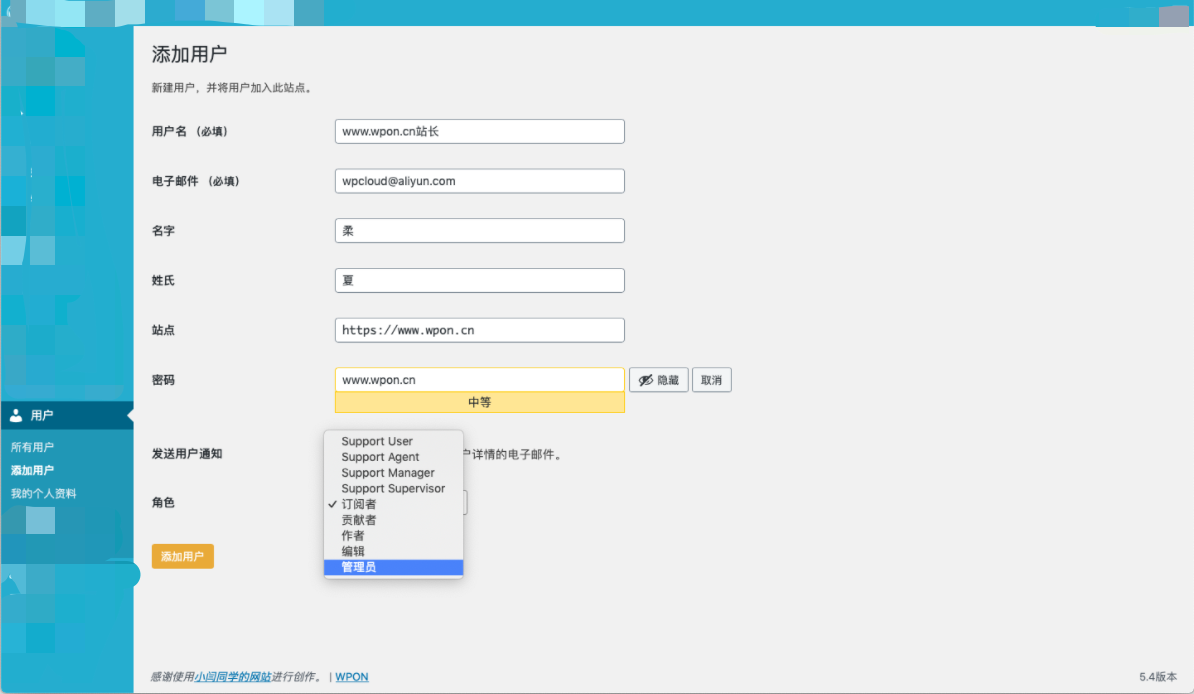Click the cancel password button 取消

pos(711,380)
